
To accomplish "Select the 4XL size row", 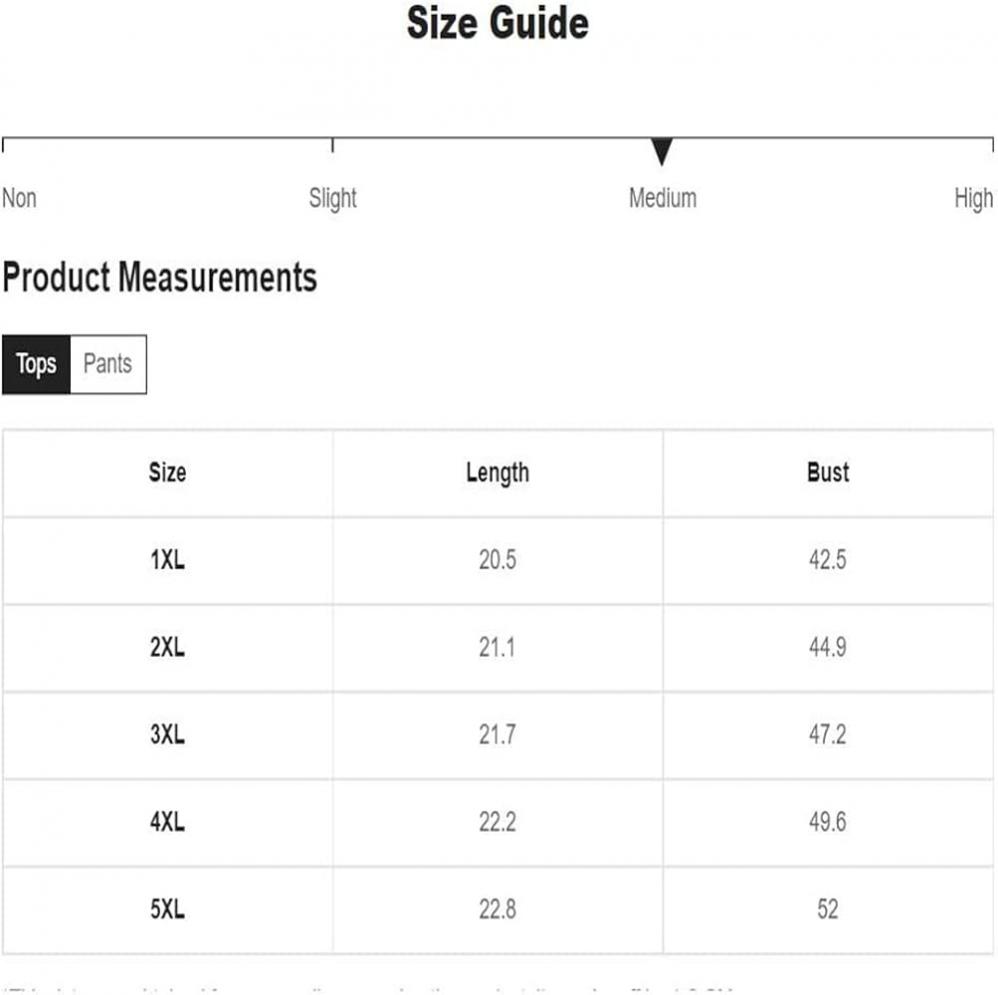I will (498, 822).
